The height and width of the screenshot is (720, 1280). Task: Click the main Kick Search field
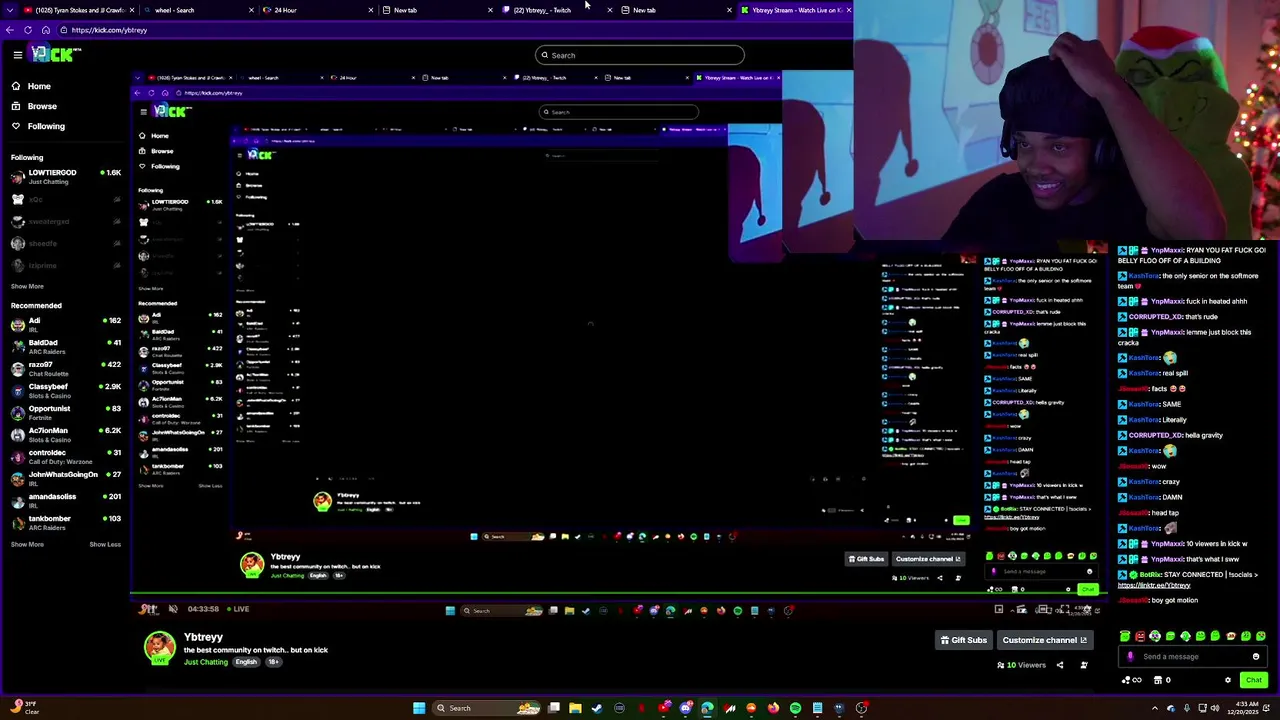[640, 55]
